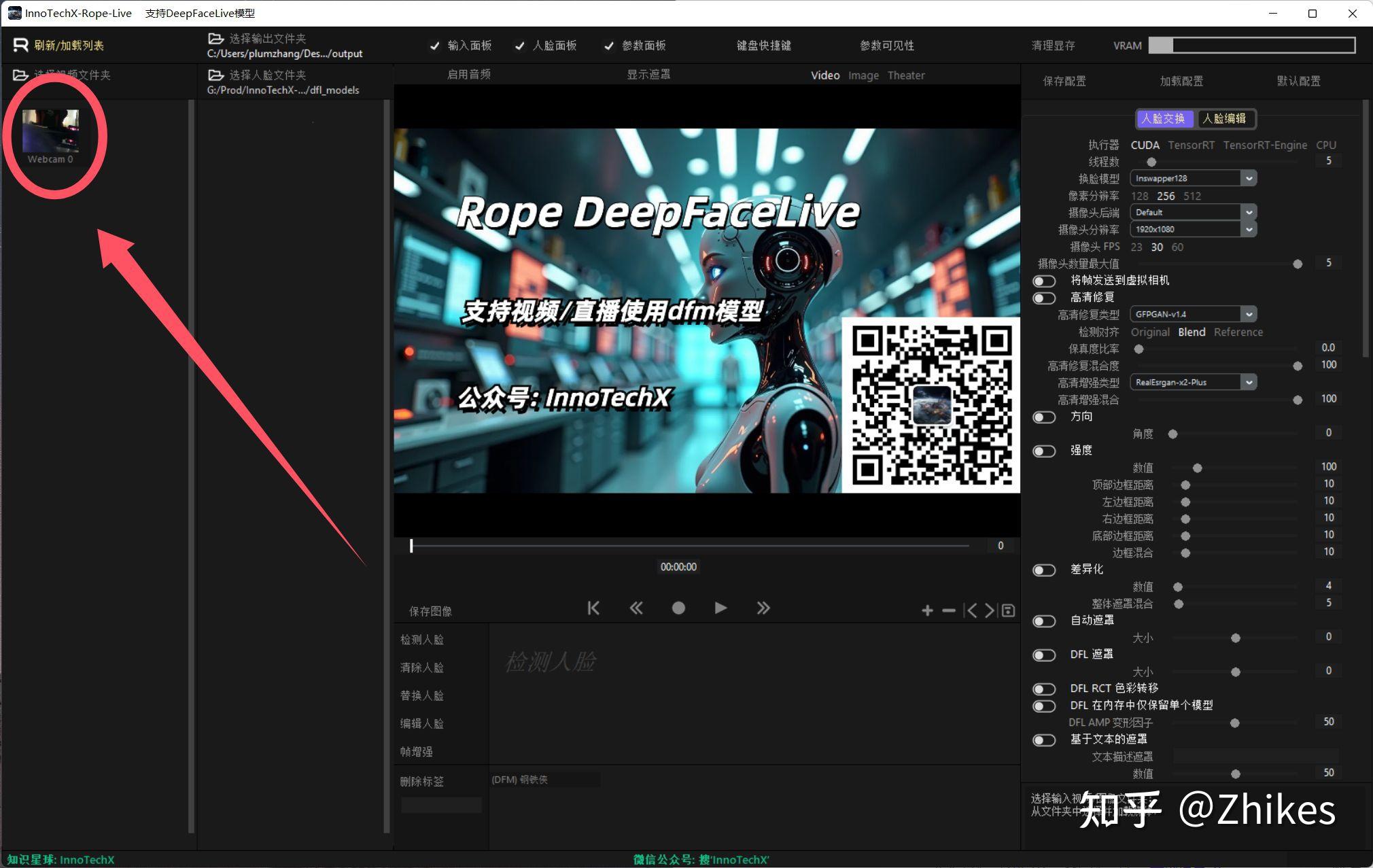Go to the next marker
Viewport: 1373px width, 868px height.
[990, 610]
